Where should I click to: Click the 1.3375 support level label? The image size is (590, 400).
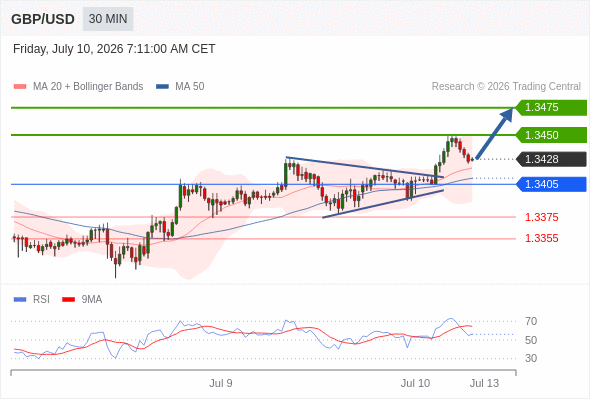[x=541, y=217]
